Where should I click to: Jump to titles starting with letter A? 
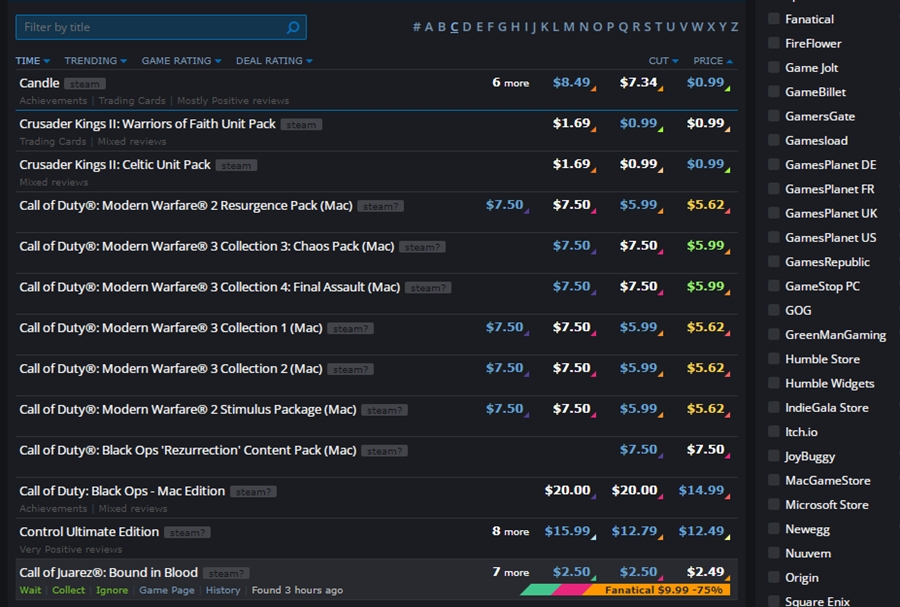429,27
